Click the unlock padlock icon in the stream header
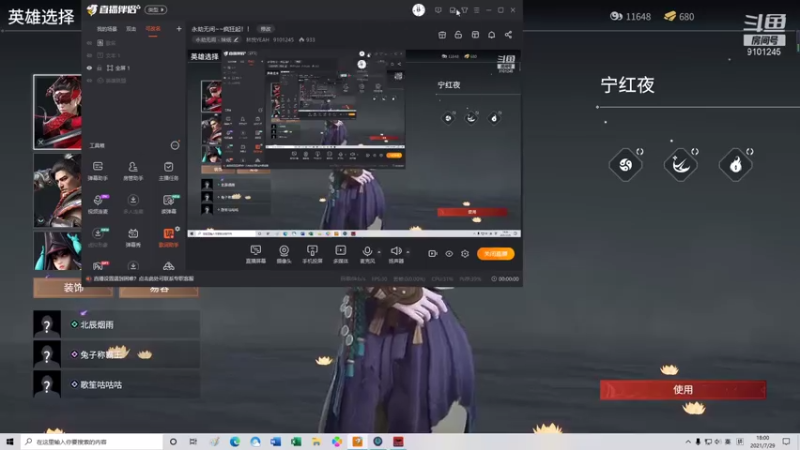 tap(458, 35)
